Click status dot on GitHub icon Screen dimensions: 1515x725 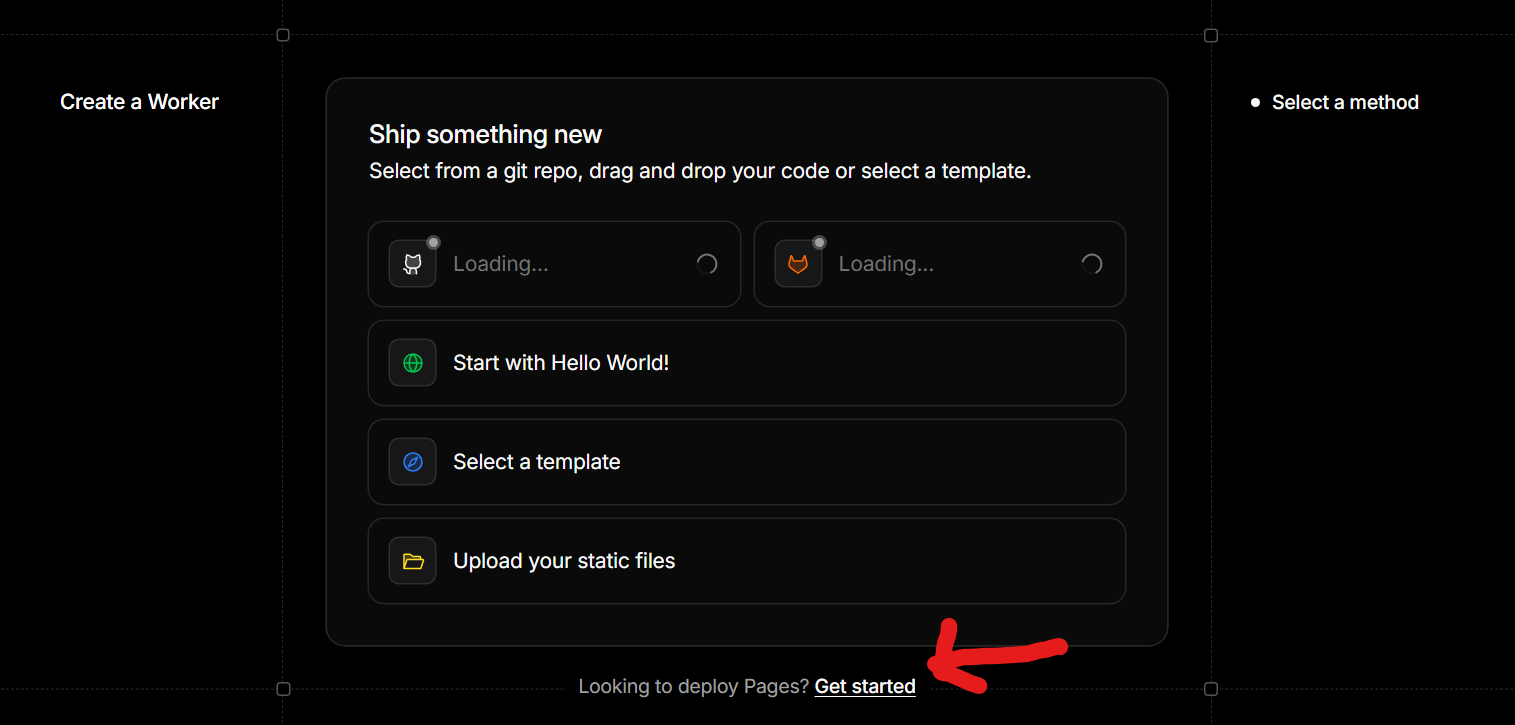click(x=433, y=242)
